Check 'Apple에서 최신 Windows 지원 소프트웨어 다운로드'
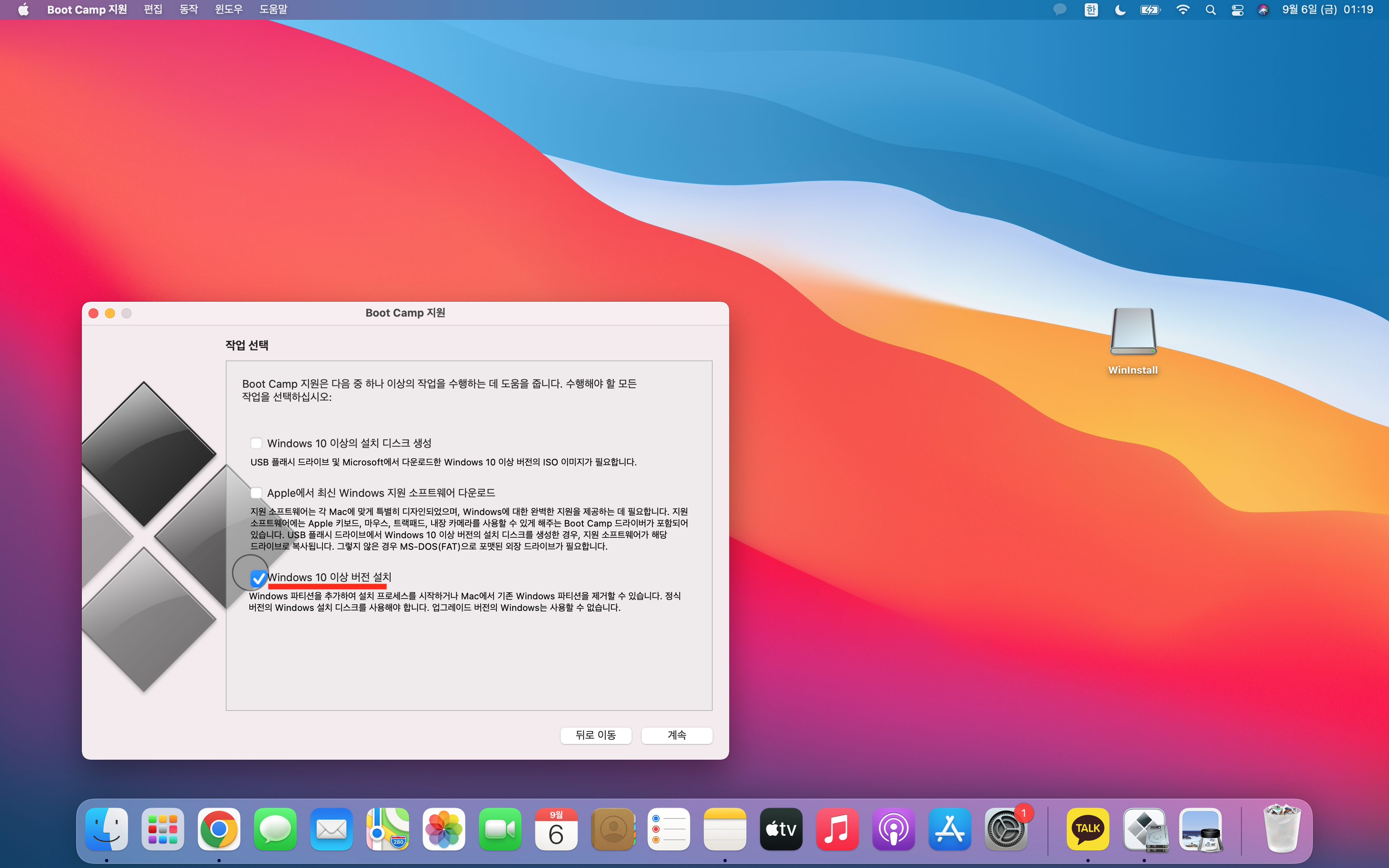The image size is (1389, 868). 256,493
